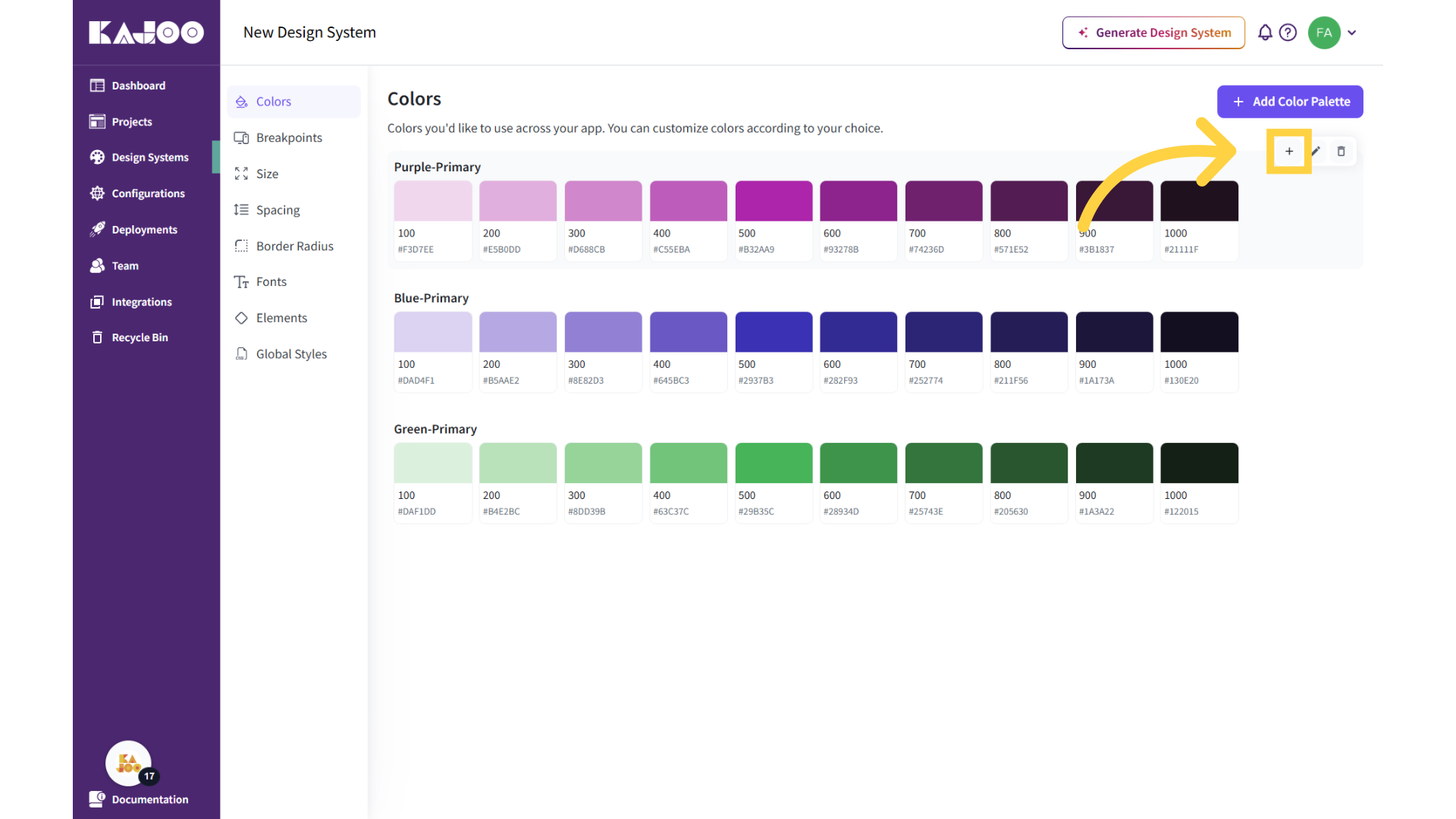
Task: Select Blue-Primary 900 swatch #1A173A
Action: (1115, 353)
